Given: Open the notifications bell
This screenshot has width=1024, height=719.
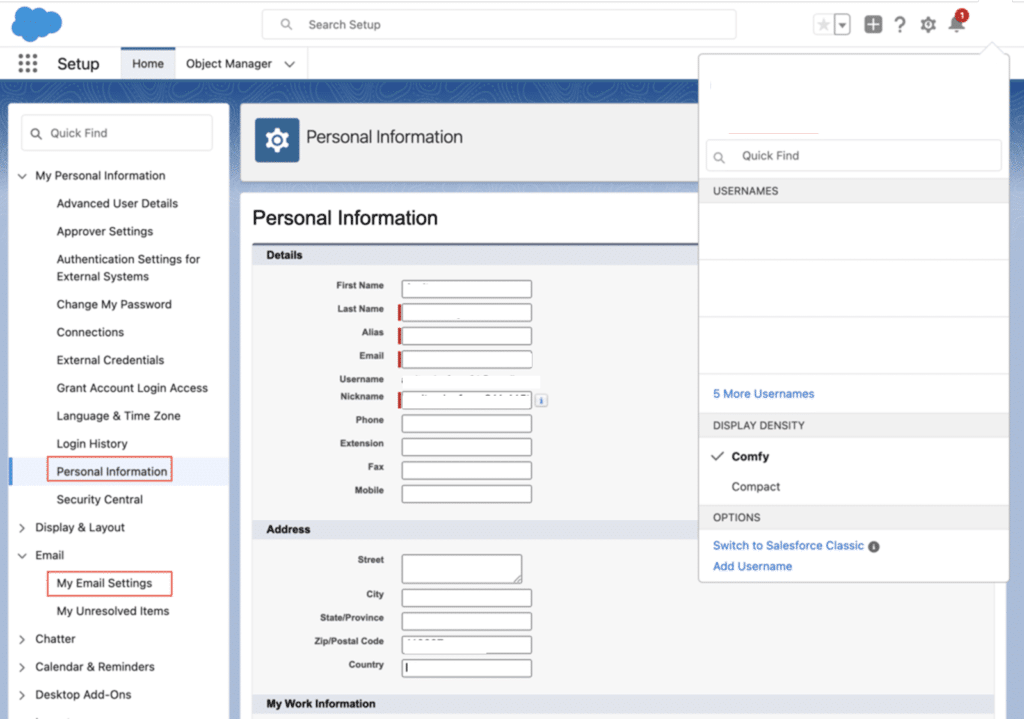Looking at the screenshot, I should click(x=957, y=25).
